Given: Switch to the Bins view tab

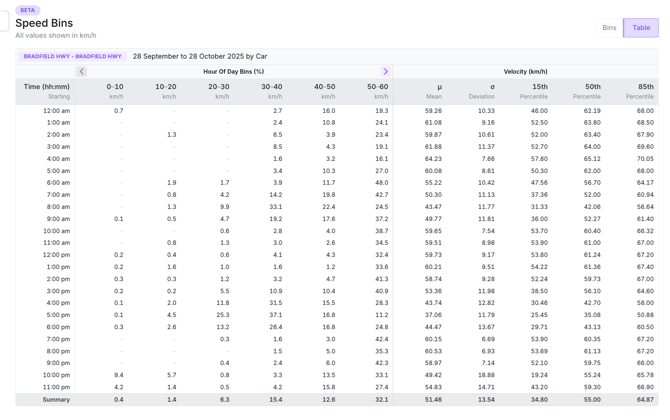Looking at the screenshot, I should [x=609, y=28].
